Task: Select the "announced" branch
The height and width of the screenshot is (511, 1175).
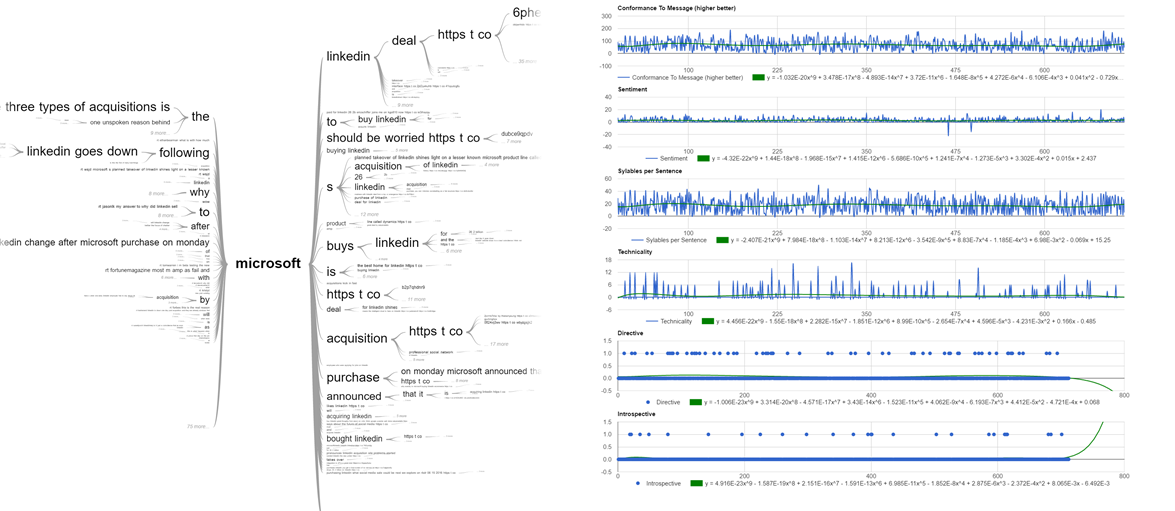Action: point(354,396)
